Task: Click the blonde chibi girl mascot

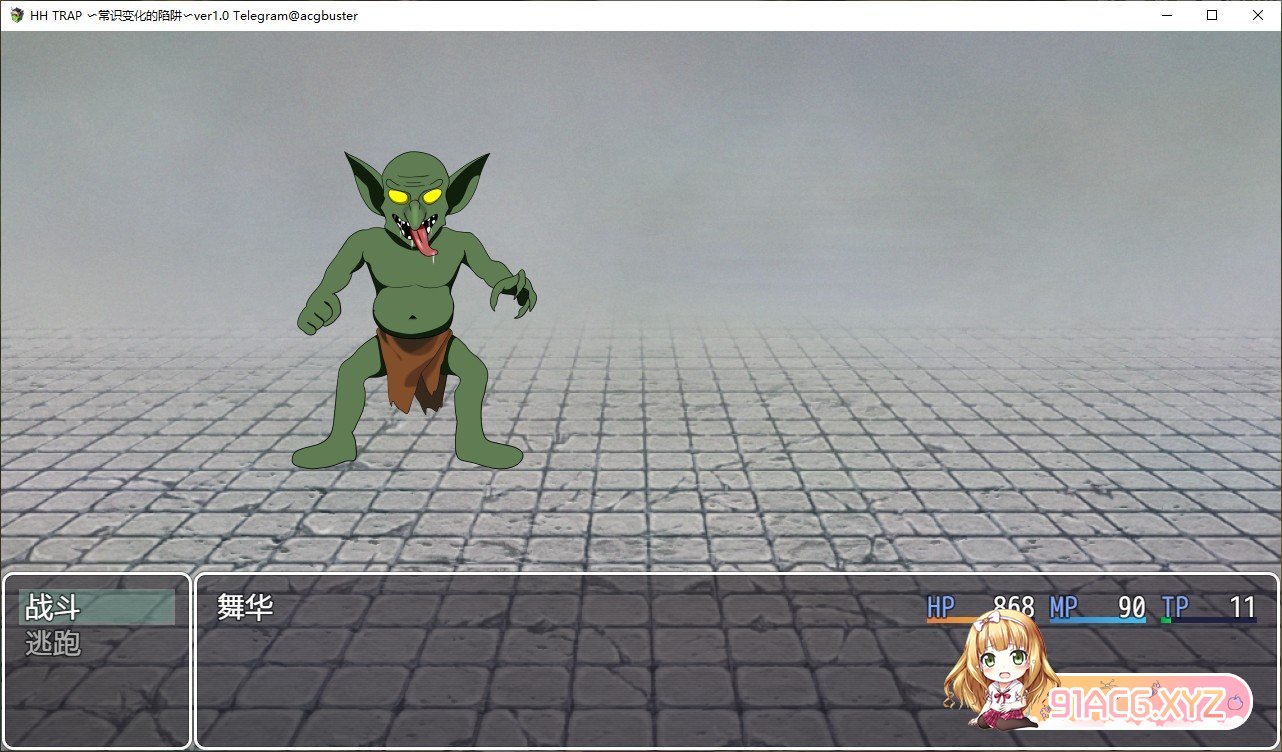Action: (1000, 670)
